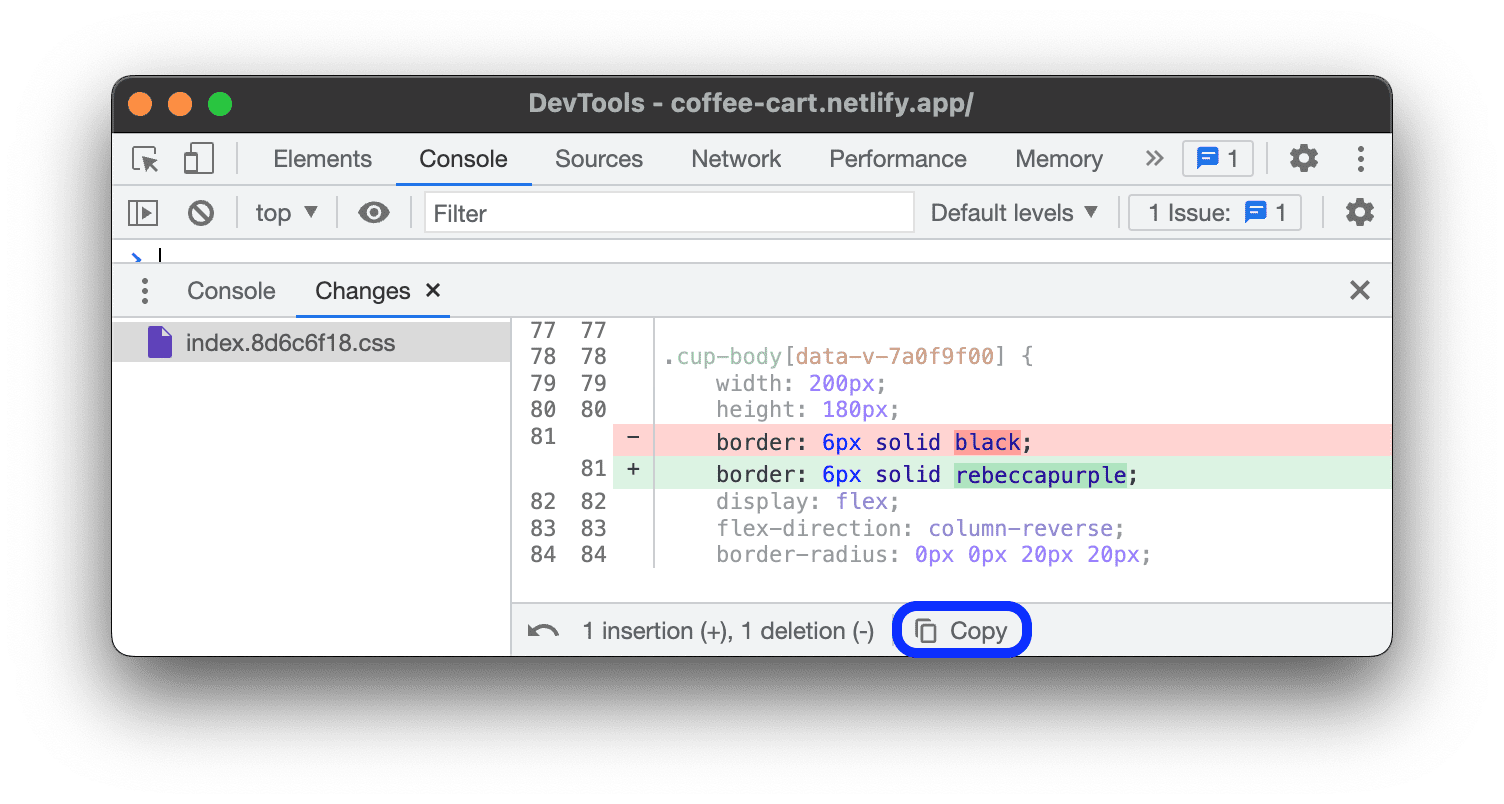
Task: Open the JavaScript context dropdown showing top
Action: pos(285,212)
